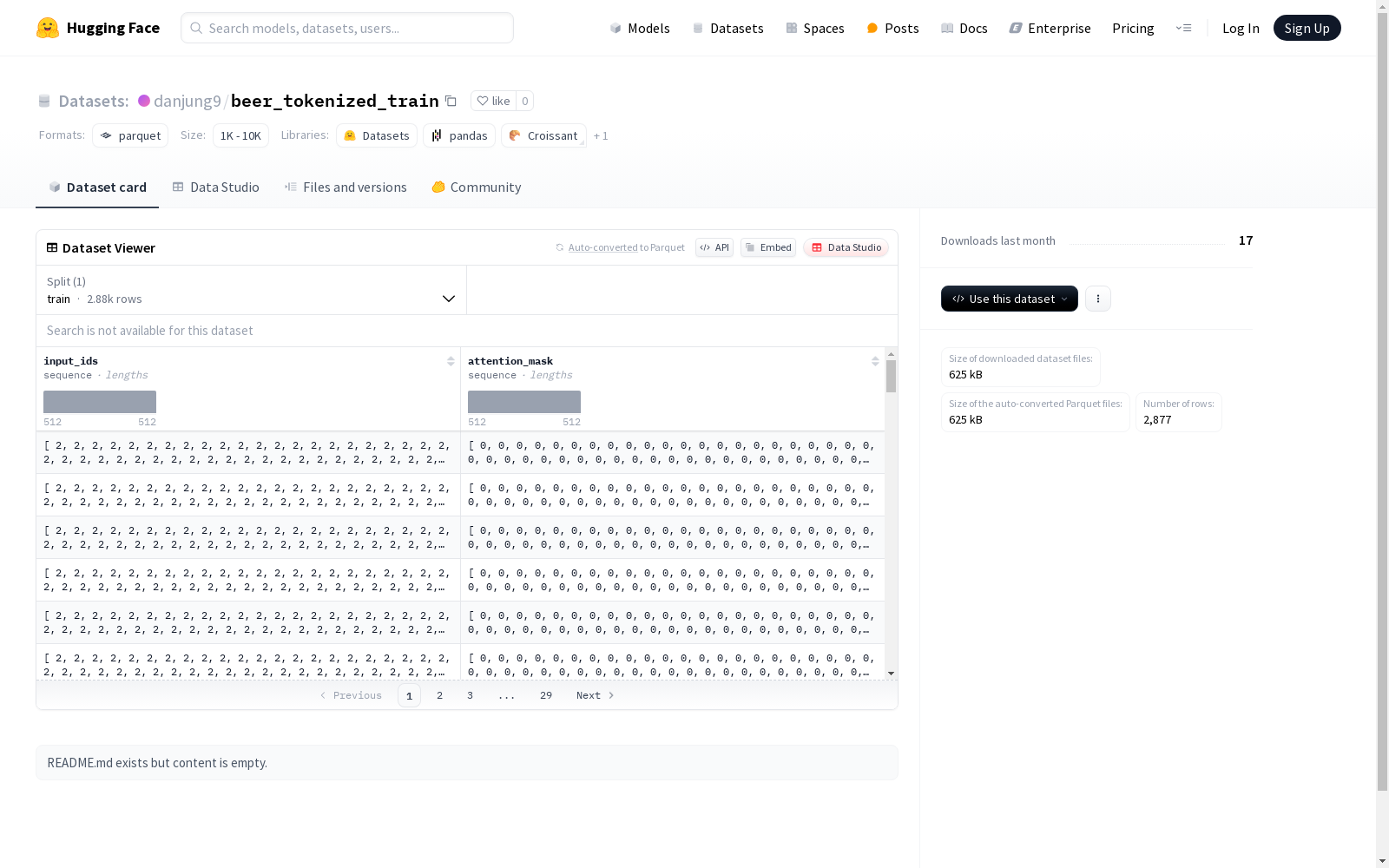Open Enterprise in the top navigation
Viewport: 1389px width, 868px height.
pyautogui.click(x=1050, y=28)
